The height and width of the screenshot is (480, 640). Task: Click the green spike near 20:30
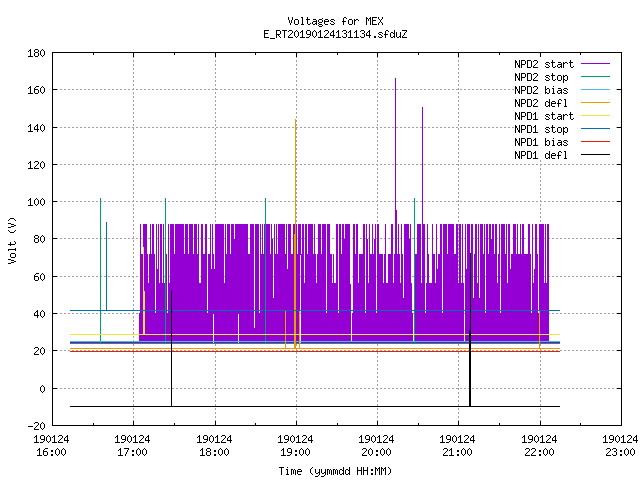pos(414,269)
